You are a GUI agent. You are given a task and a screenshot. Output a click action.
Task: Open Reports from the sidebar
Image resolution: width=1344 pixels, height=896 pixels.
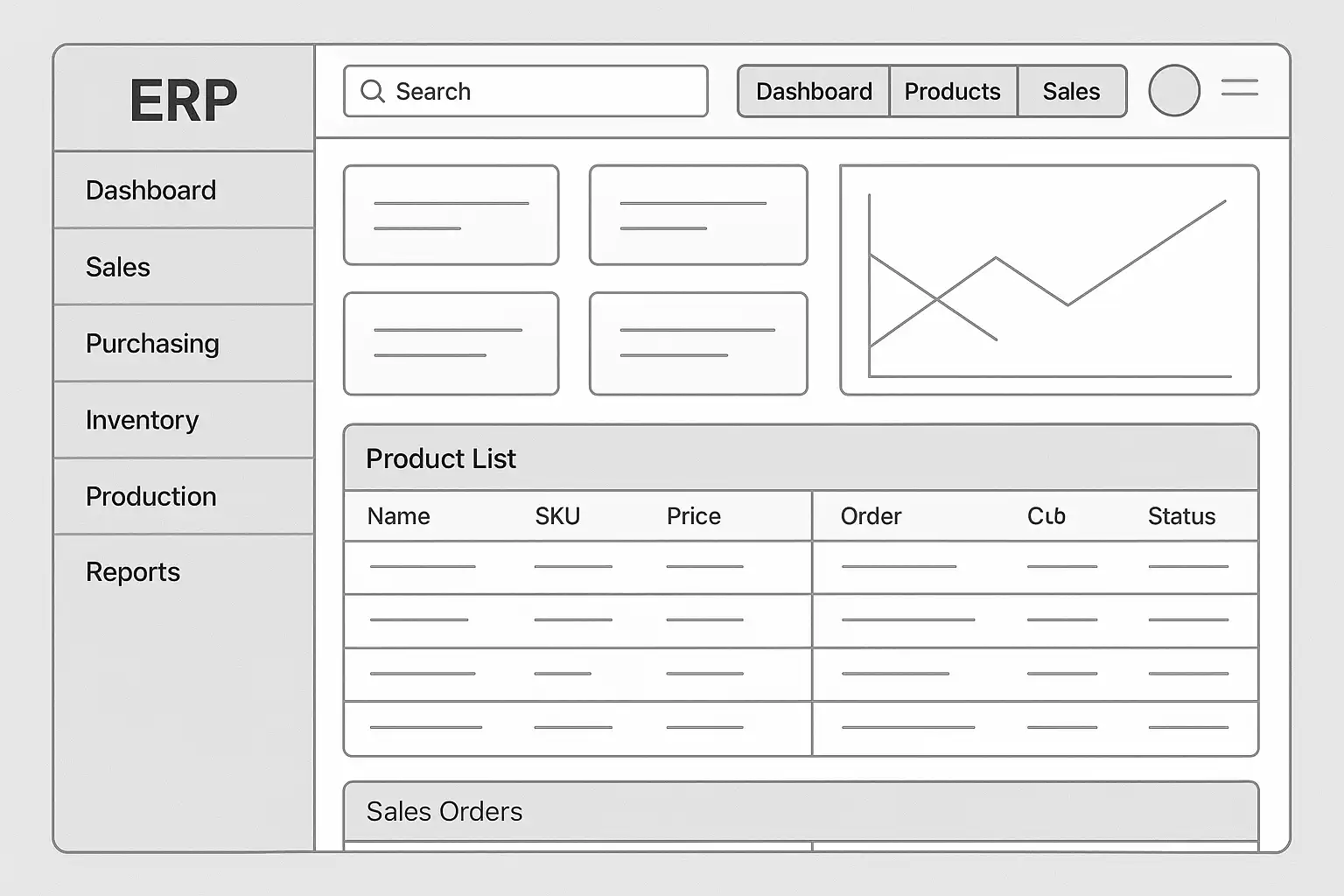pos(133,572)
